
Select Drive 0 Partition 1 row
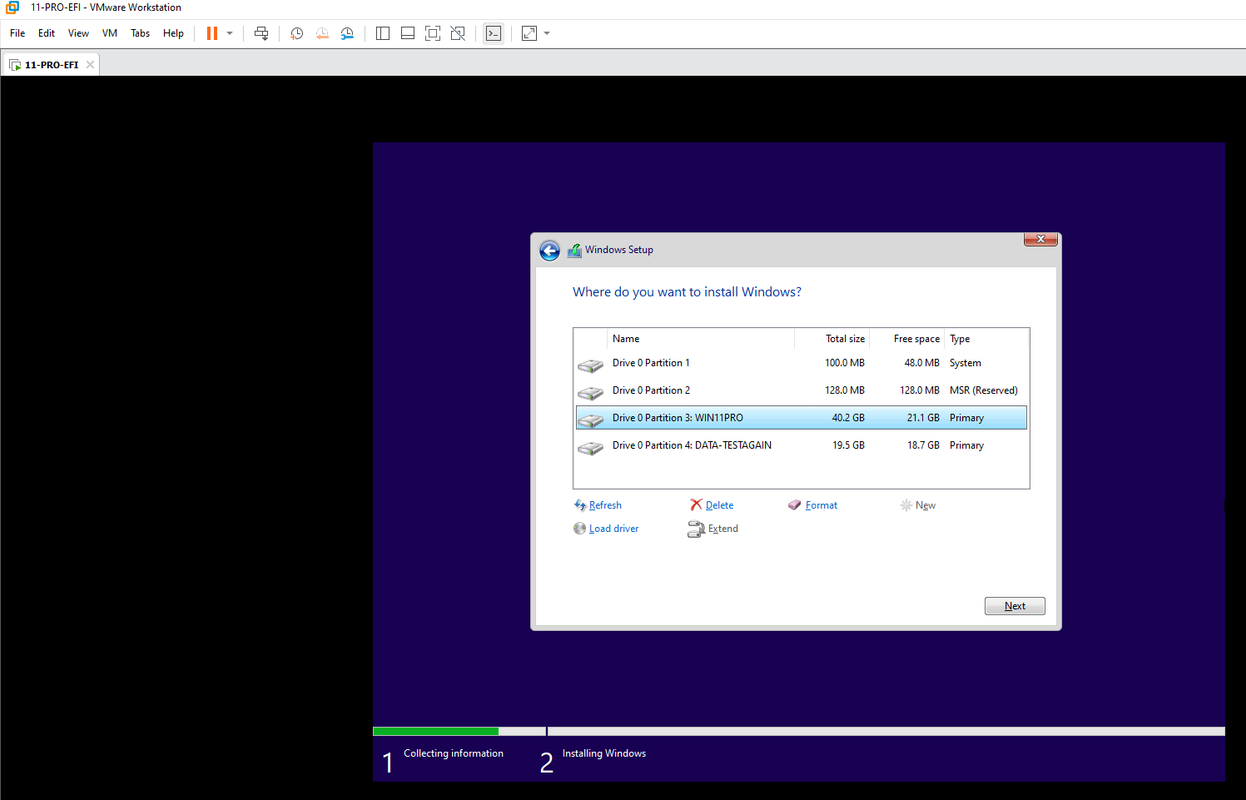[801, 363]
